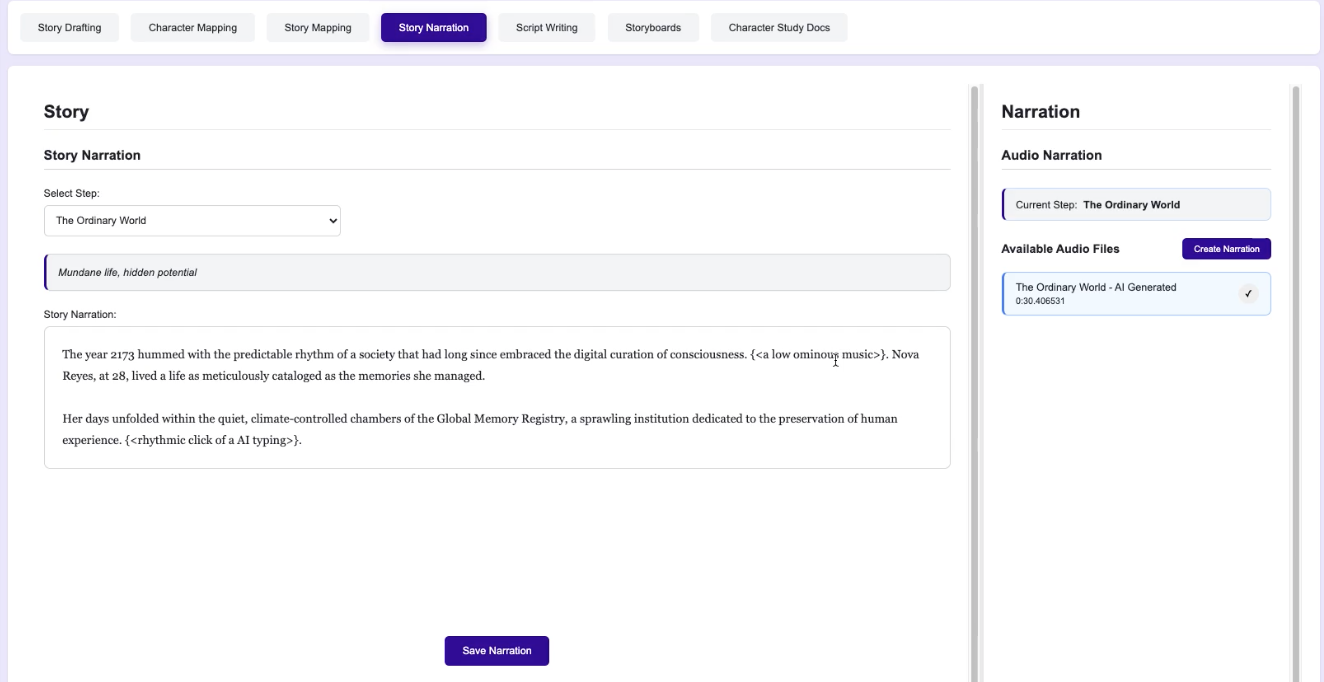Image resolution: width=1324 pixels, height=682 pixels.
Task: Select the Story Narration tab
Action: (434, 28)
